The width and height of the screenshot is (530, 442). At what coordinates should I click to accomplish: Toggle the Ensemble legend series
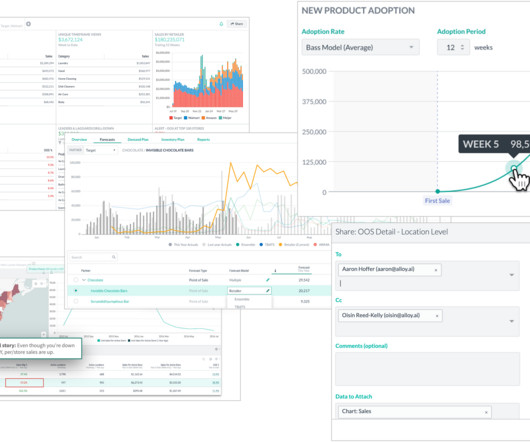246,245
